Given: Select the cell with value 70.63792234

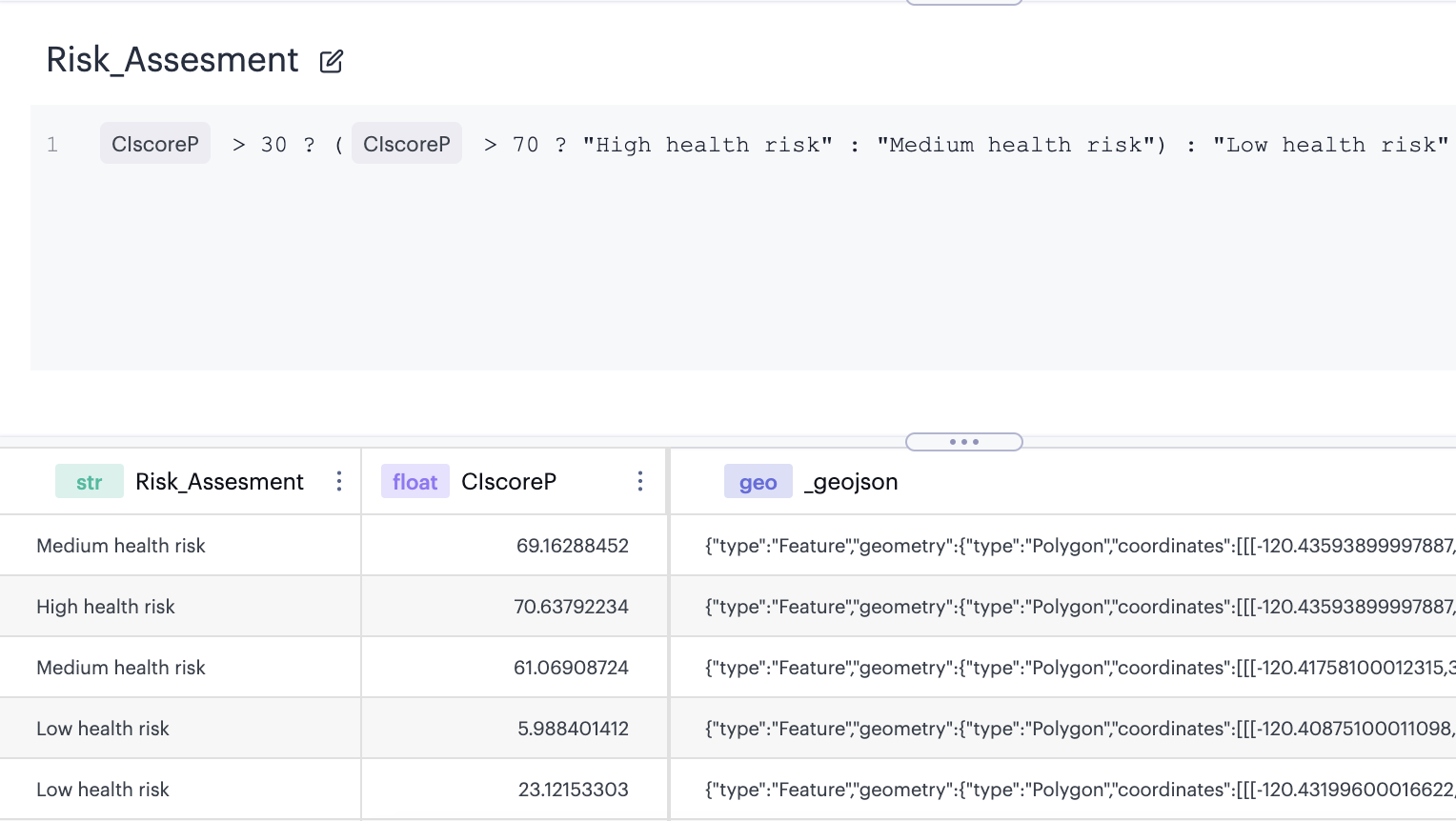Looking at the screenshot, I should point(515,607).
